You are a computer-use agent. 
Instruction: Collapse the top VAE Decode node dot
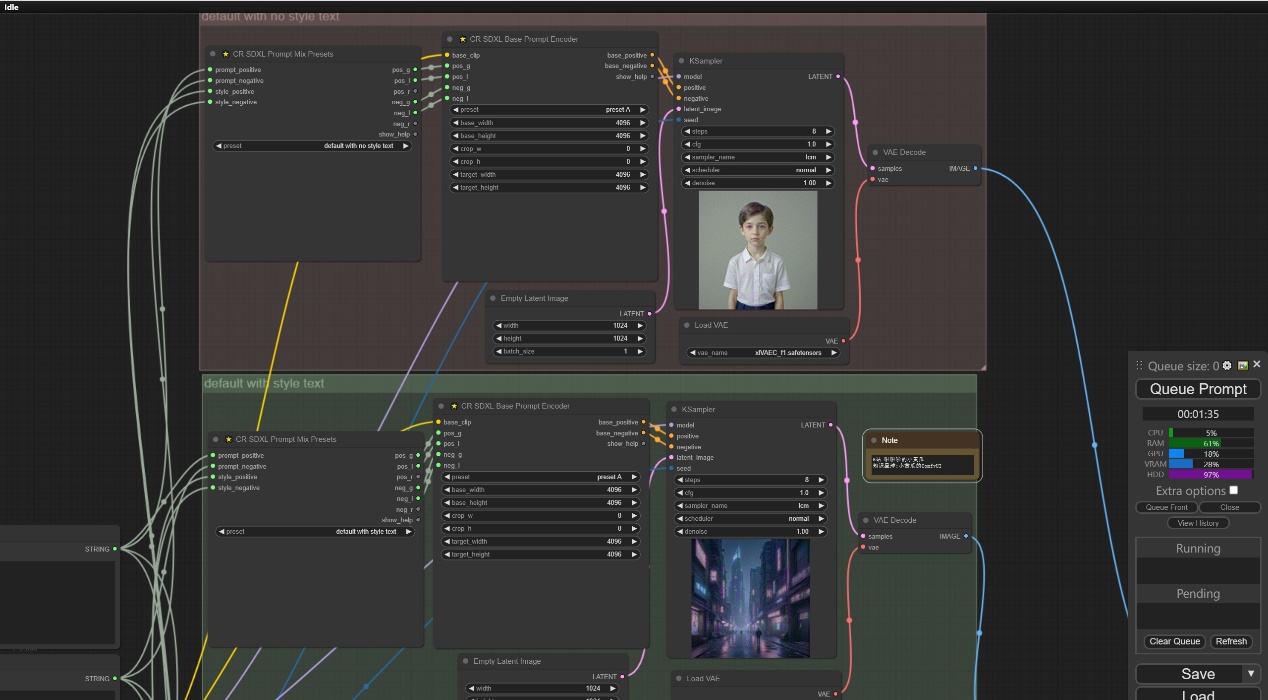point(874,153)
